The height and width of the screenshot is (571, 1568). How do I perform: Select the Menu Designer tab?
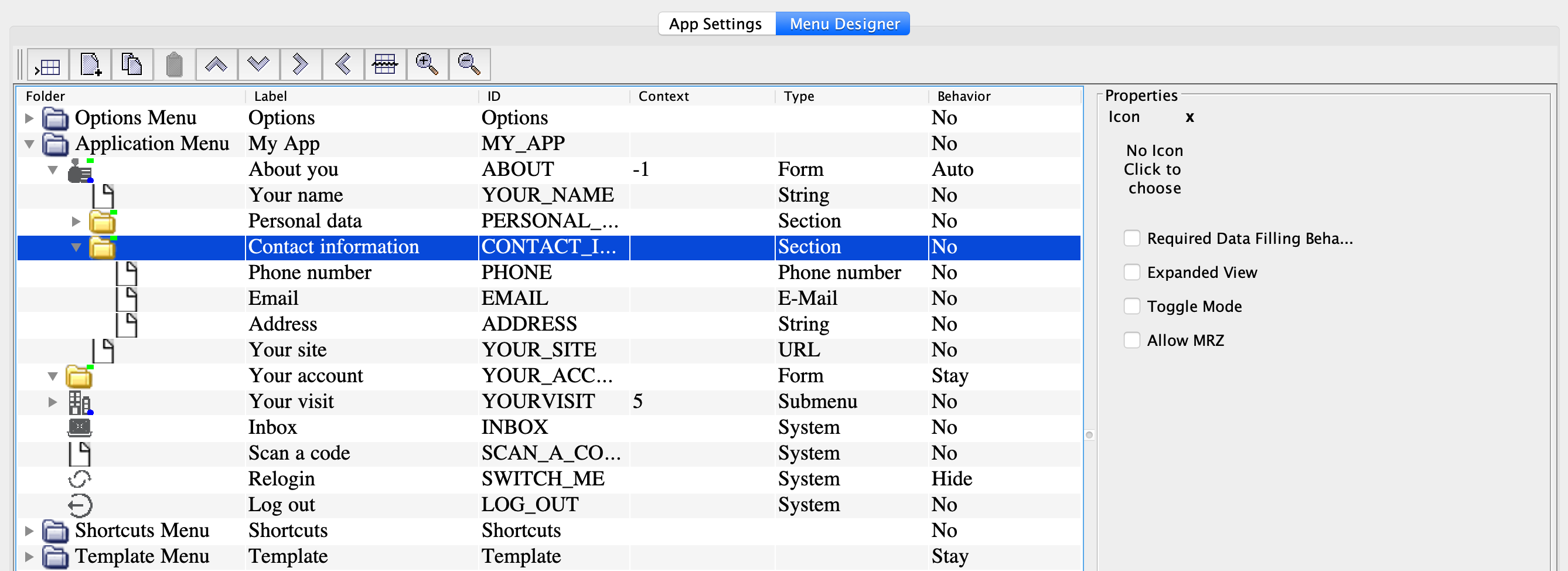(x=844, y=23)
